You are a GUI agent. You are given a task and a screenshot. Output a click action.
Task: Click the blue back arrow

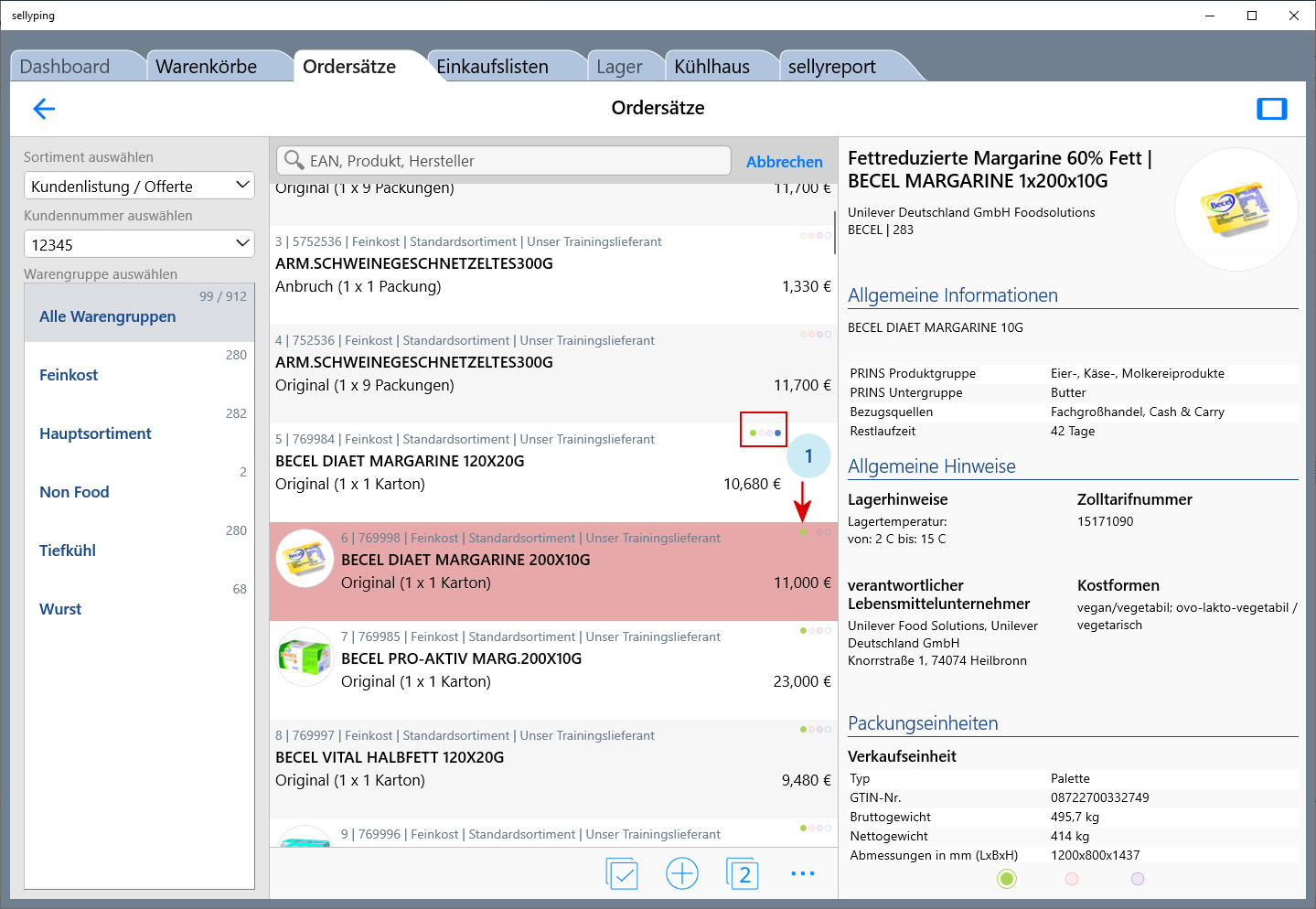pyautogui.click(x=44, y=109)
